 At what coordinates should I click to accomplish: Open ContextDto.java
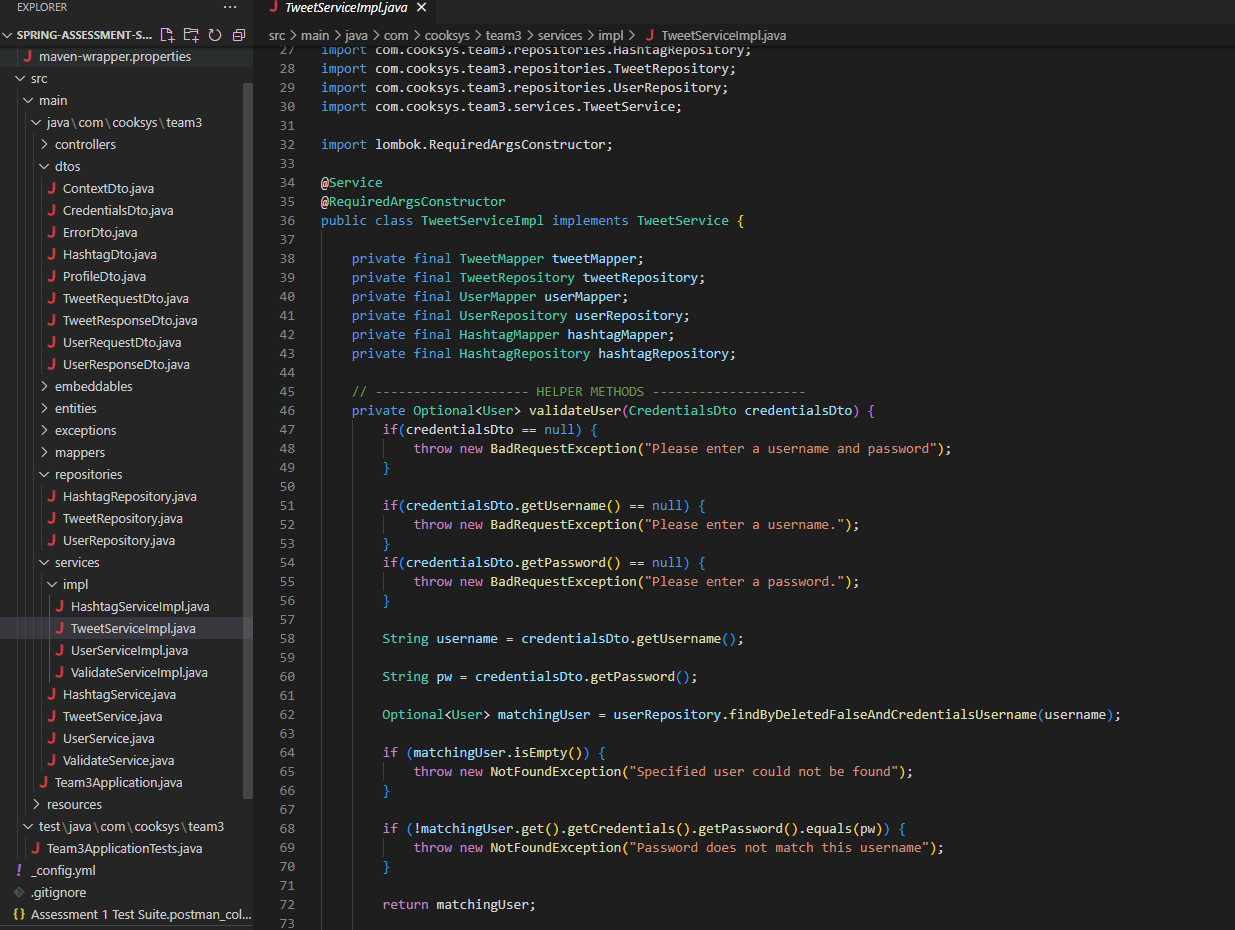coord(108,188)
